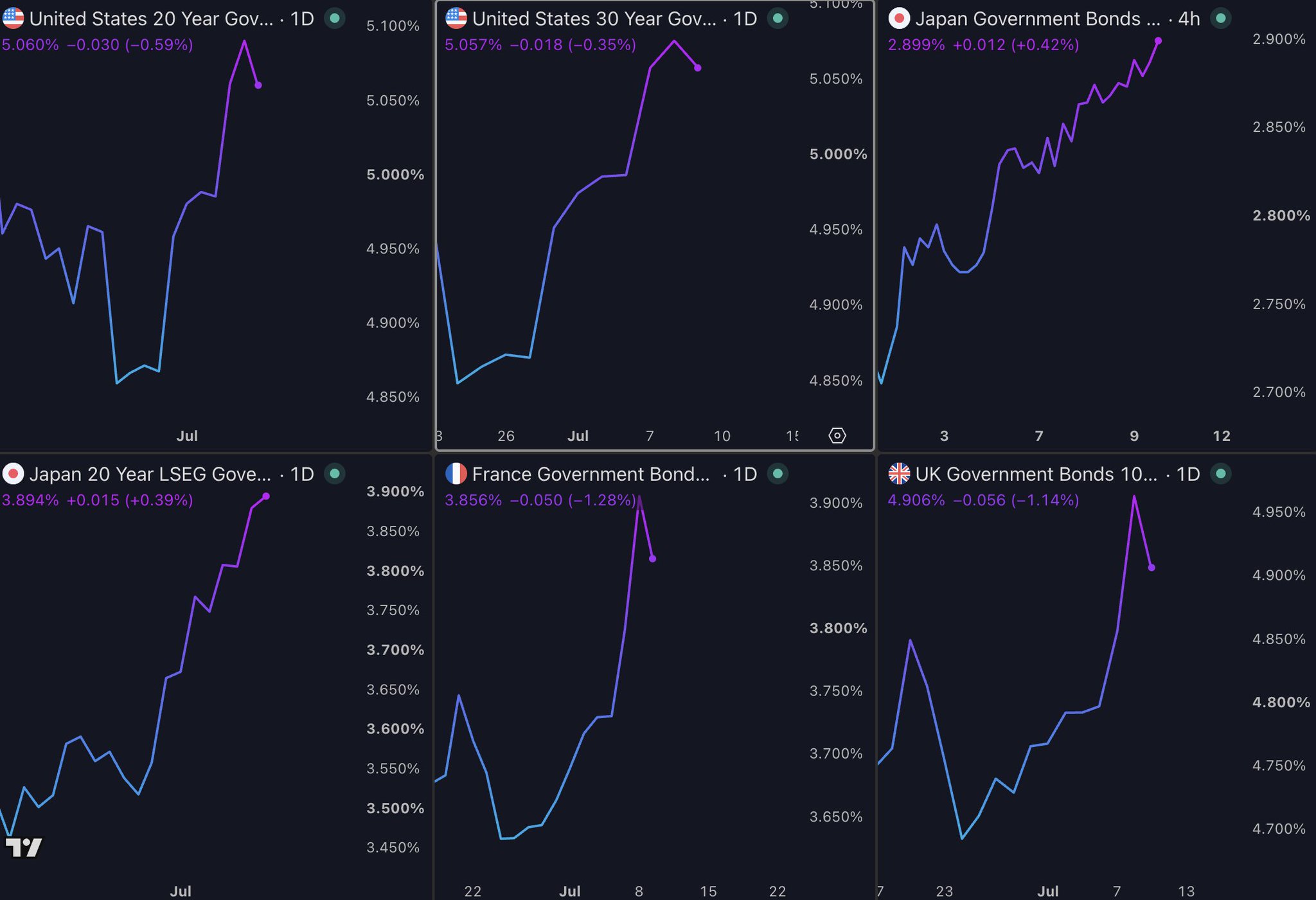Open chart settings hexagon icon on 30 Year chart
Viewport: 1316px width, 900px height.
pos(837,435)
